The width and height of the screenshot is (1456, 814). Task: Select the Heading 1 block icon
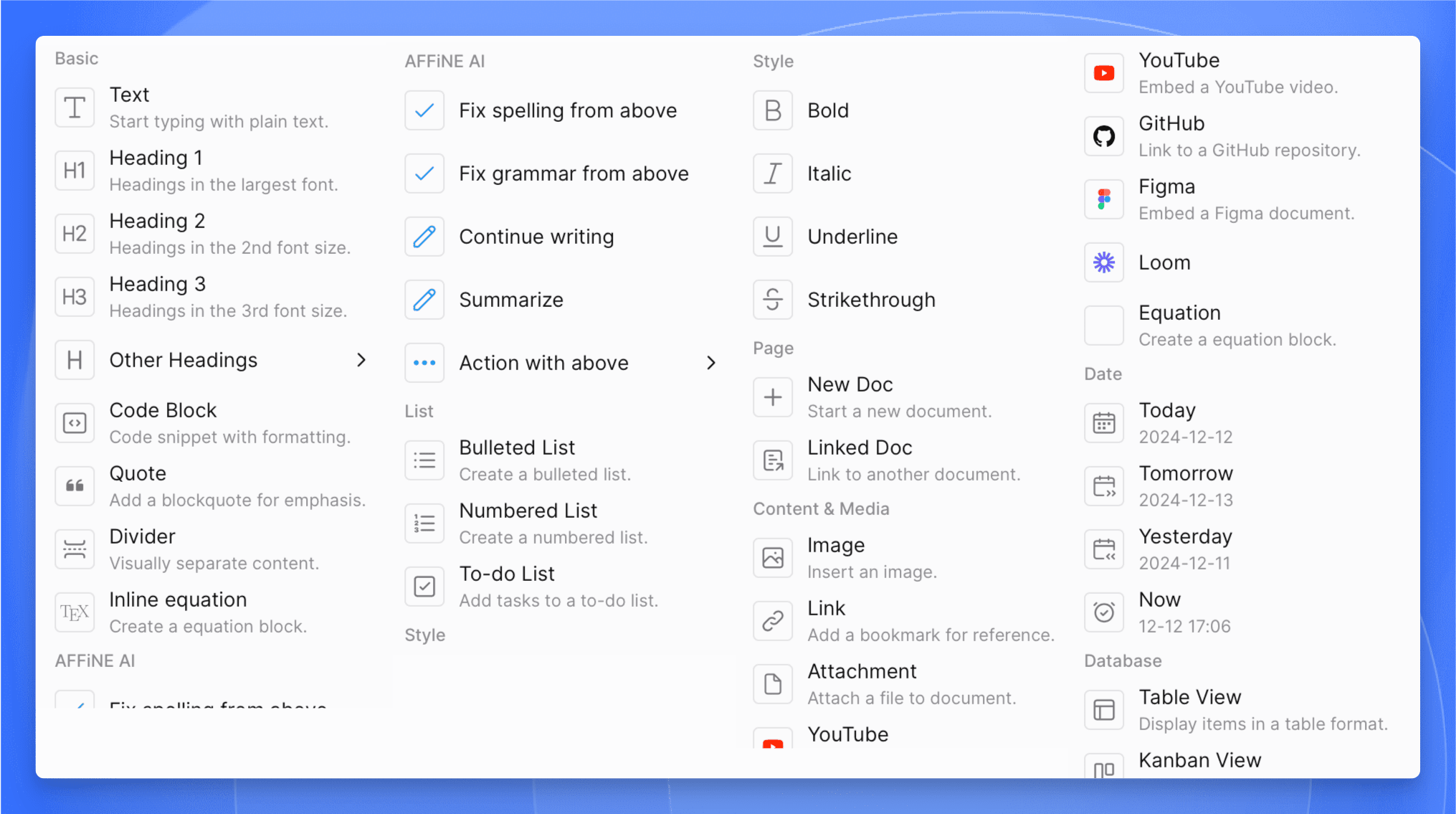(75, 170)
